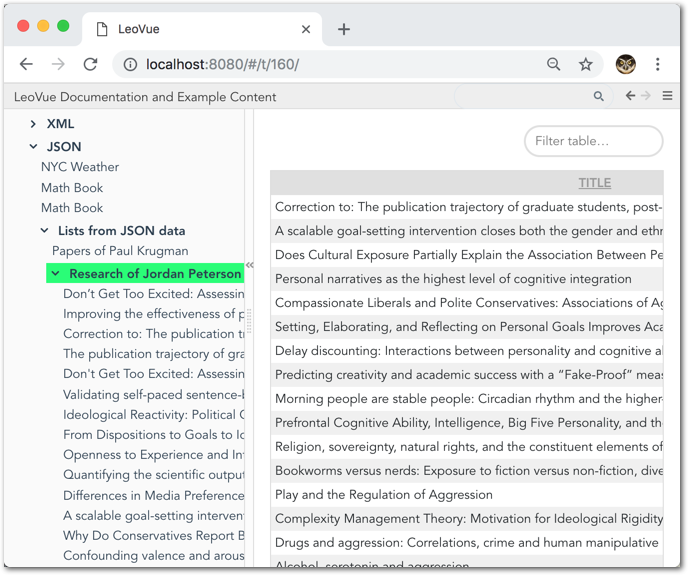Image resolution: width=688 pixels, height=575 pixels.
Task: Click row 'Compassionate Liberals and Polite Conservatives'
Action: click(467, 303)
